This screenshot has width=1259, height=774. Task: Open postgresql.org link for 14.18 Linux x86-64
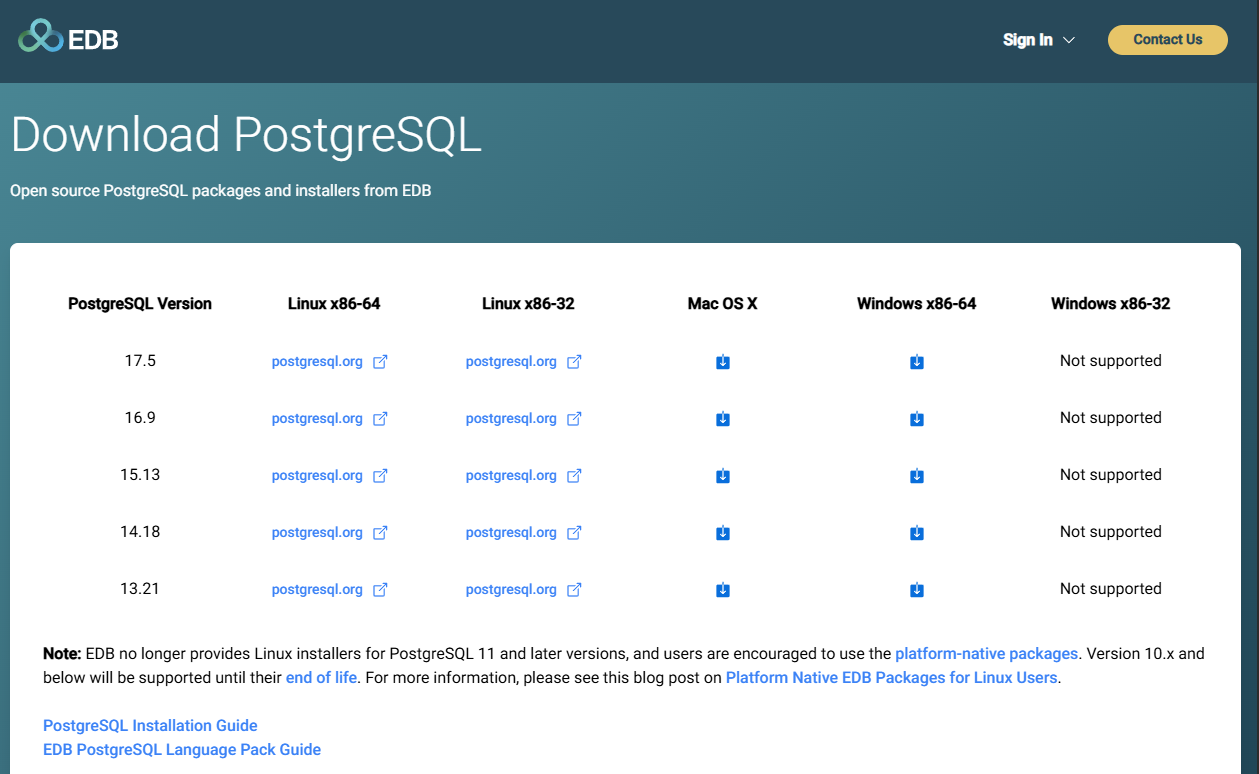tap(317, 533)
